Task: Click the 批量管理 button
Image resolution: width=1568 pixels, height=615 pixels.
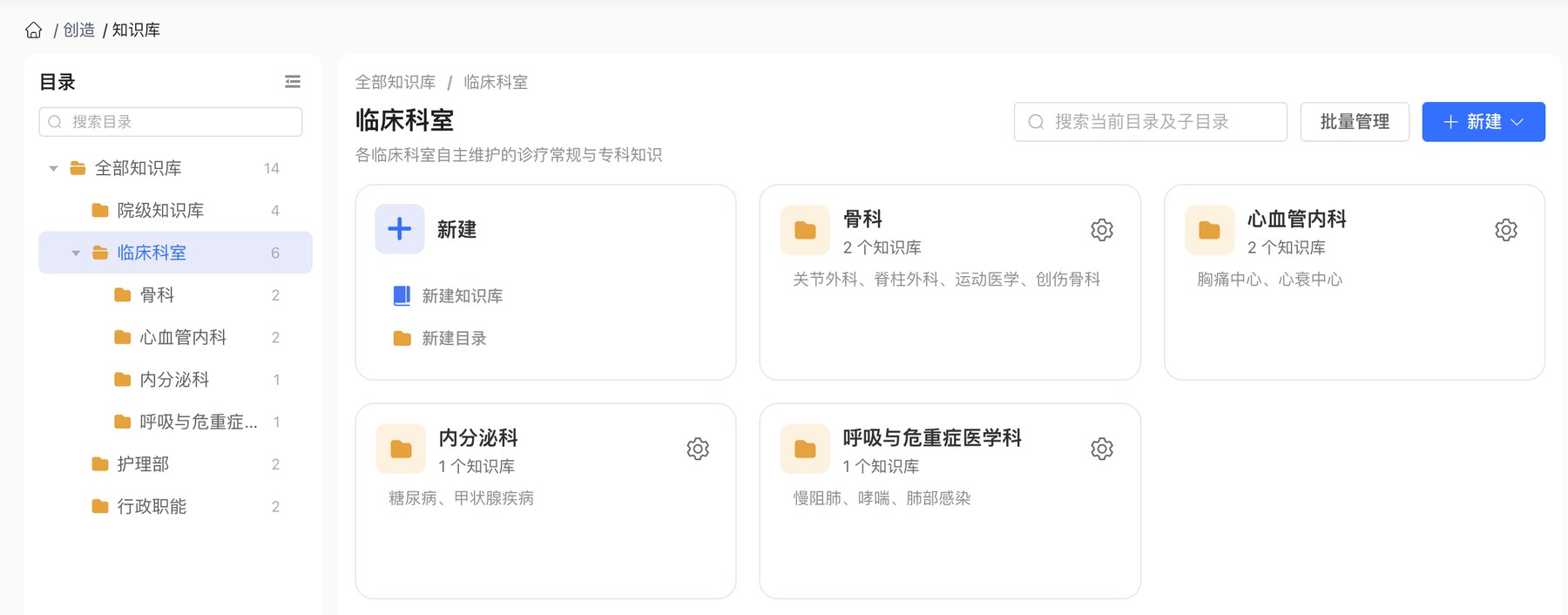Action: tap(1355, 122)
